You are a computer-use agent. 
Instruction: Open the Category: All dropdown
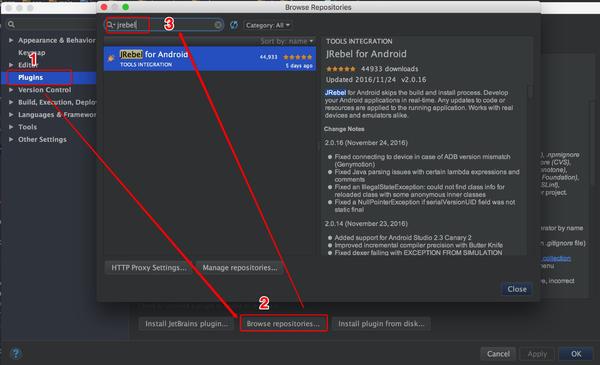[x=268, y=25]
